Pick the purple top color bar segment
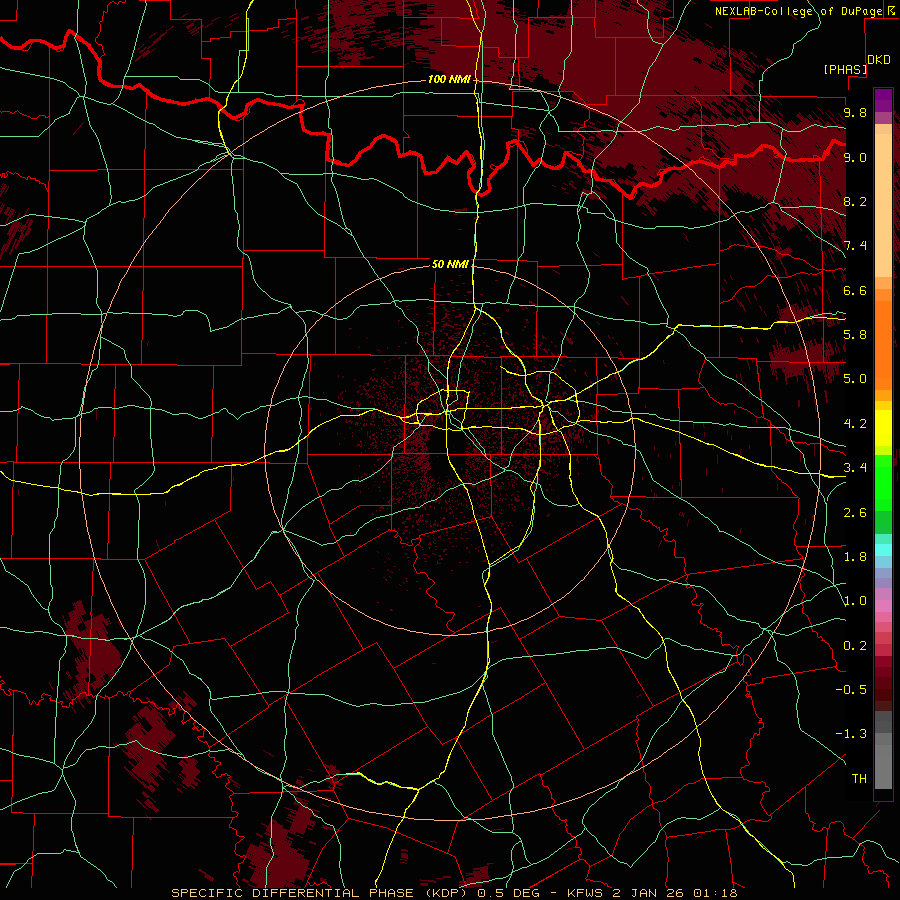 pyautogui.click(x=883, y=100)
